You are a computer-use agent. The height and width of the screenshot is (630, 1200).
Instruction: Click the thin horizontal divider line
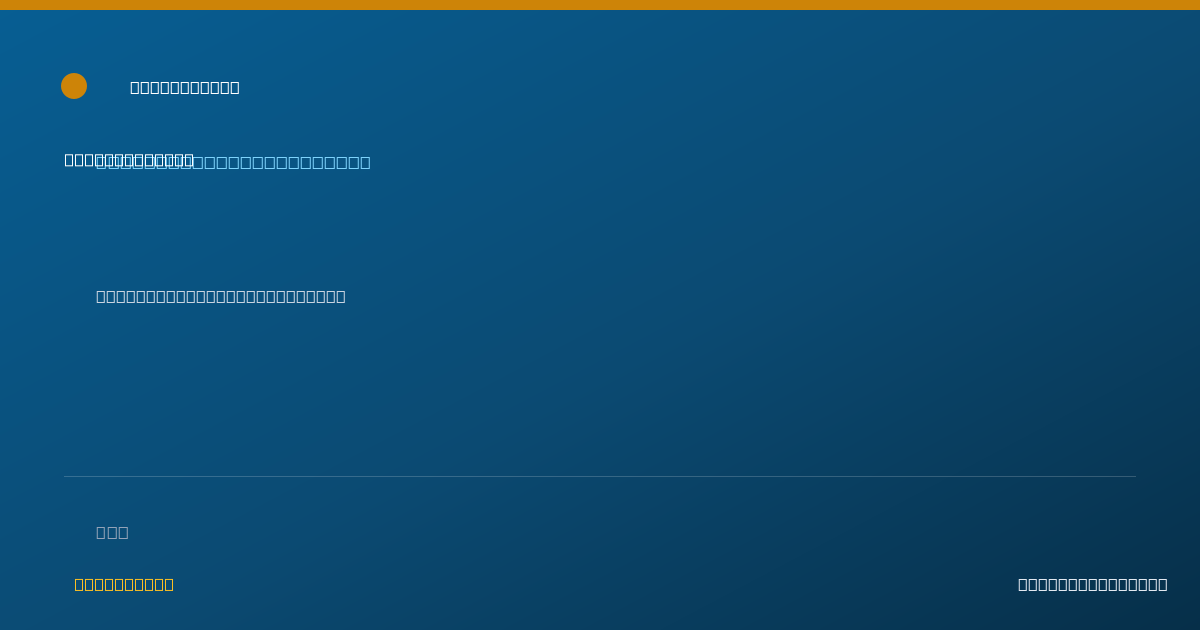pyautogui.click(x=600, y=476)
